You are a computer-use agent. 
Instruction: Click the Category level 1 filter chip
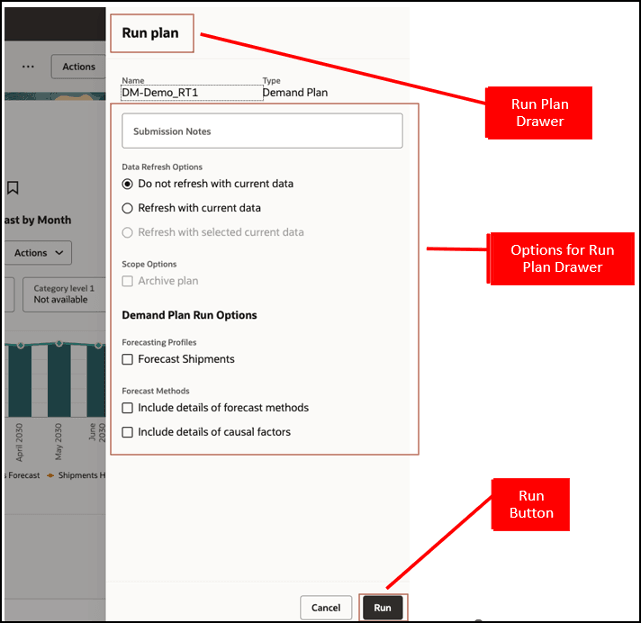(64, 294)
